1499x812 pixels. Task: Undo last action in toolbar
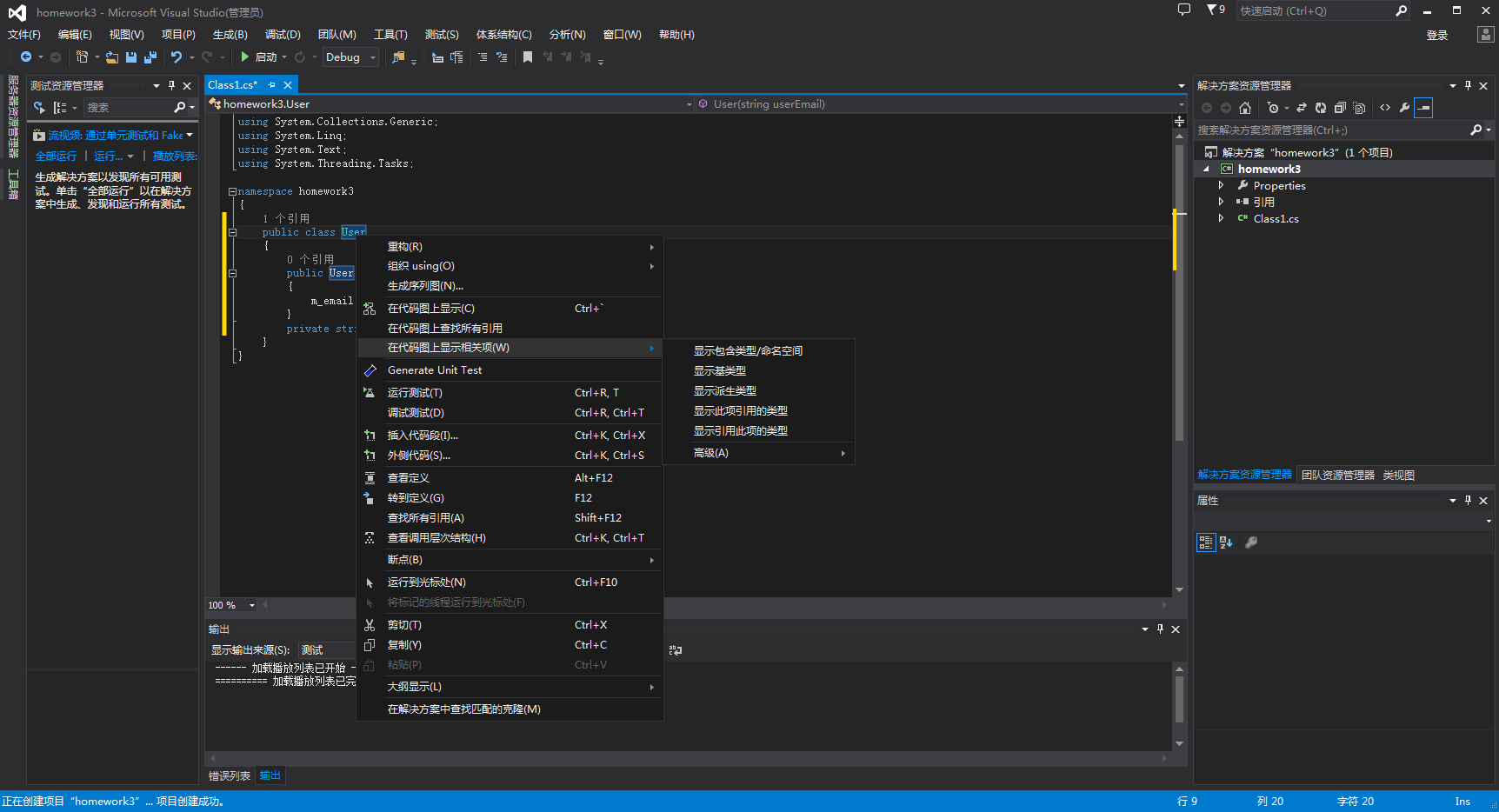coord(177,57)
